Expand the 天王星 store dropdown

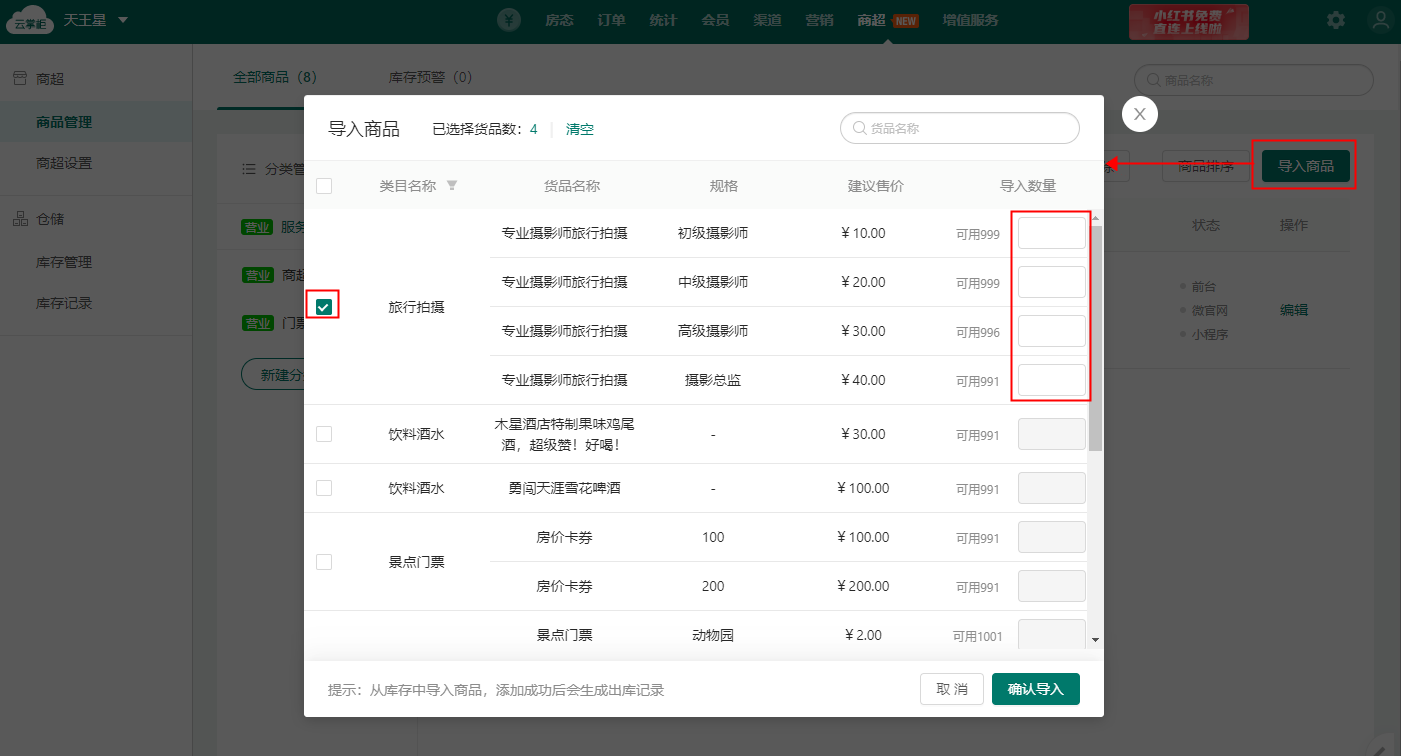click(123, 20)
